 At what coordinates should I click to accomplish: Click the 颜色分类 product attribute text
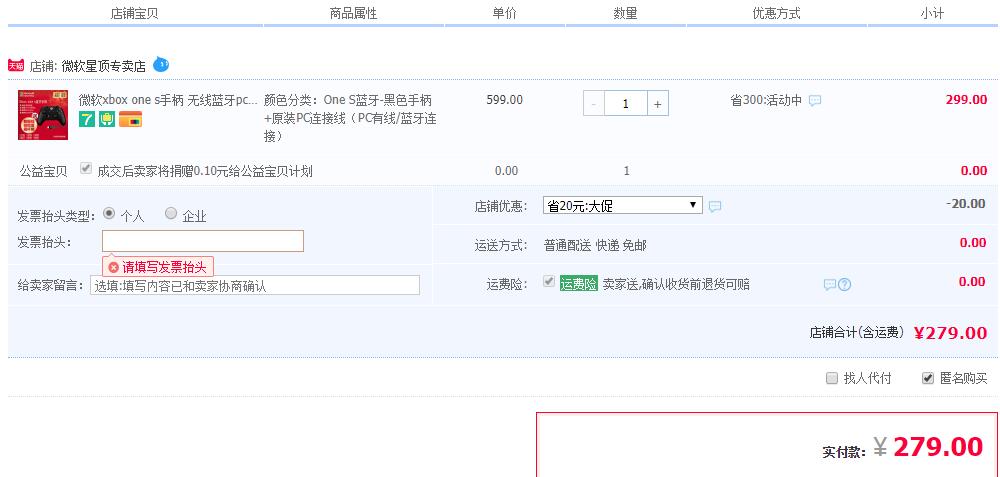350,118
